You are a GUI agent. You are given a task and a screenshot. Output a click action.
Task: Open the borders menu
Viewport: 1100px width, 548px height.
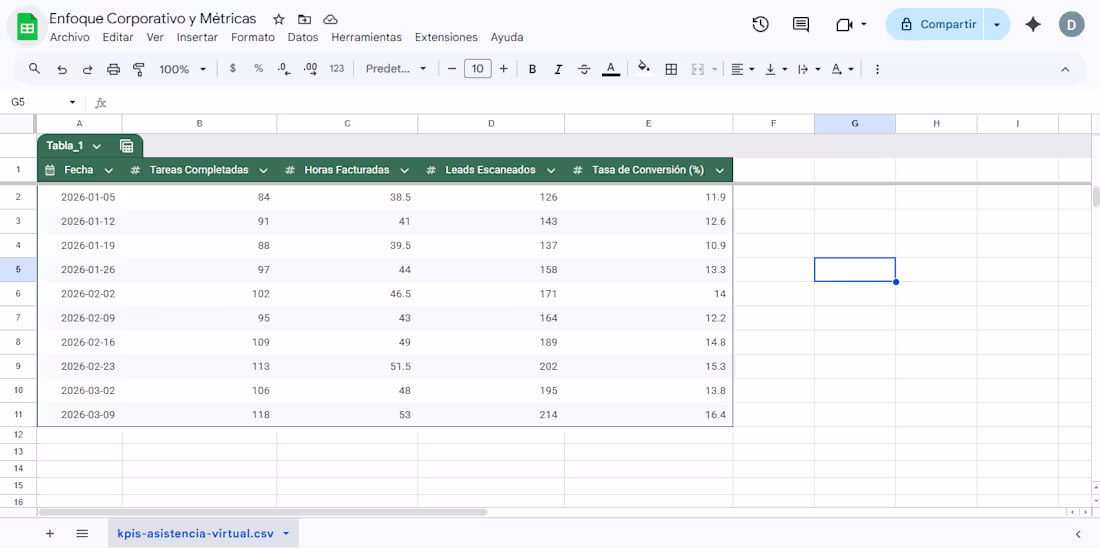[671, 69]
